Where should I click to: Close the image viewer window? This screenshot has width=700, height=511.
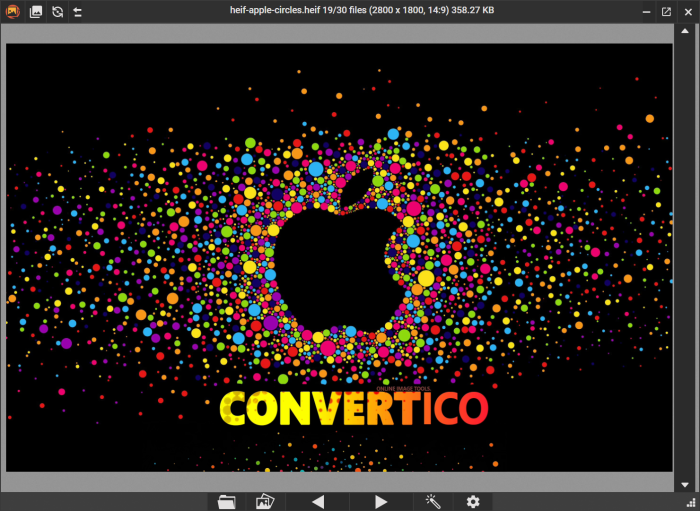point(688,12)
